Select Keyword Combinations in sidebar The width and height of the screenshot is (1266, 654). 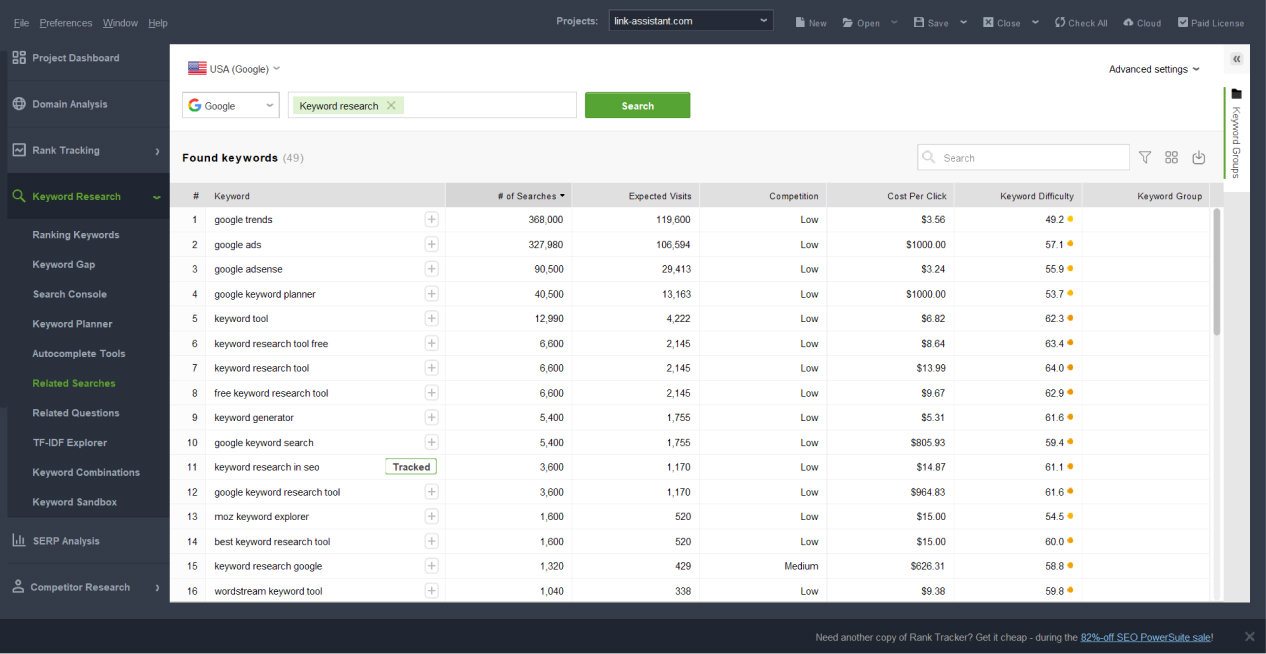pyautogui.click(x=86, y=472)
